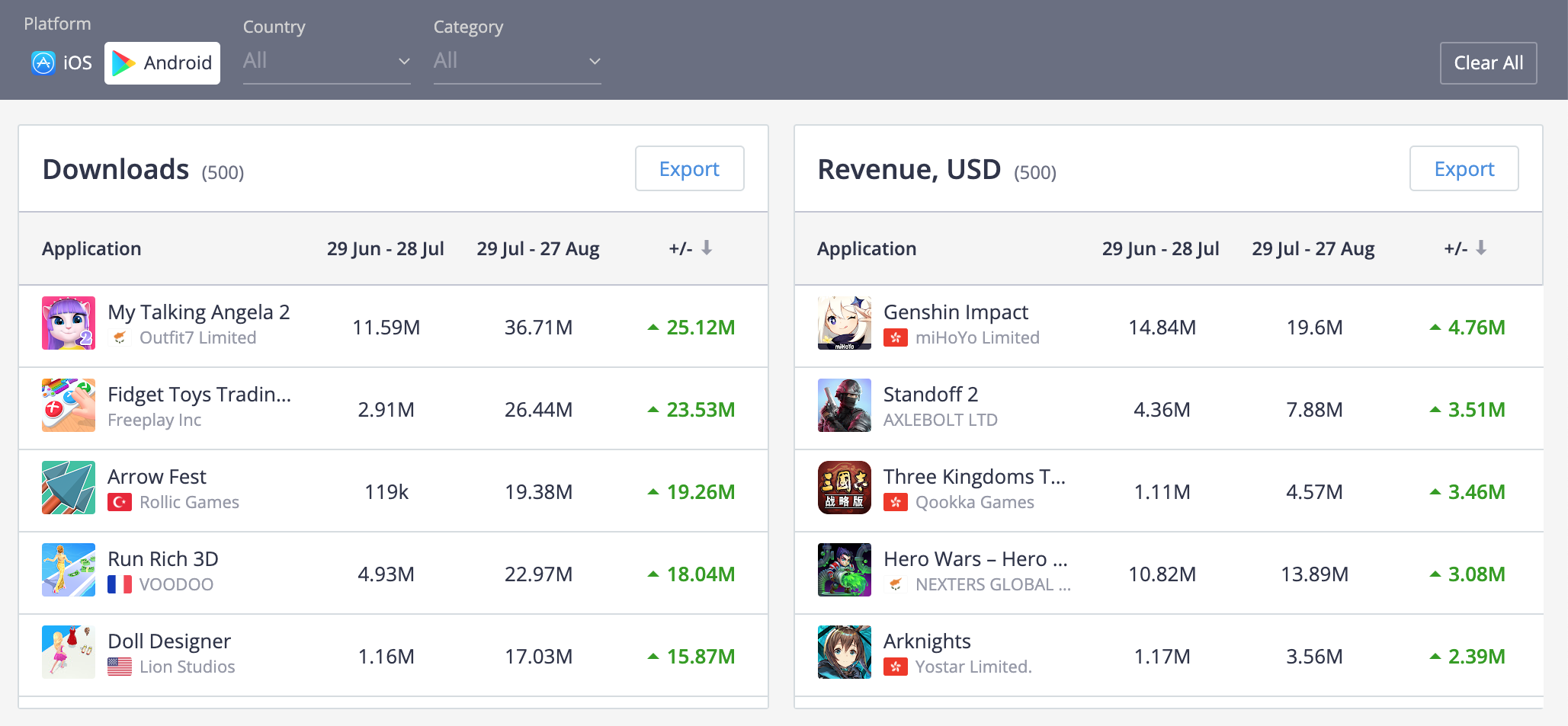Screen dimensions: 1568x726
Task: Open the Country dropdown
Action: (326, 61)
